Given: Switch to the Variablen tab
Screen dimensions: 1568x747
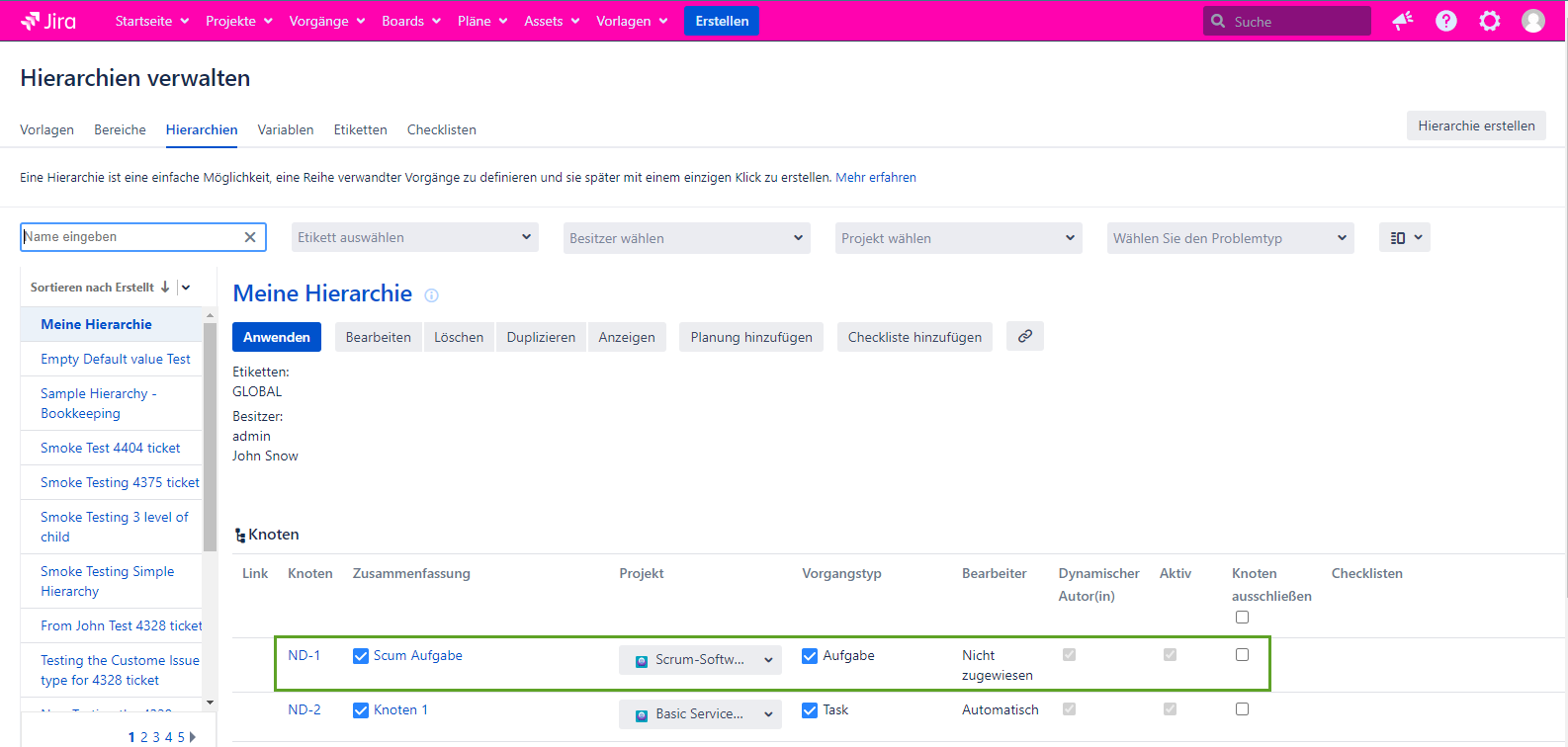Looking at the screenshot, I should pyautogui.click(x=285, y=129).
